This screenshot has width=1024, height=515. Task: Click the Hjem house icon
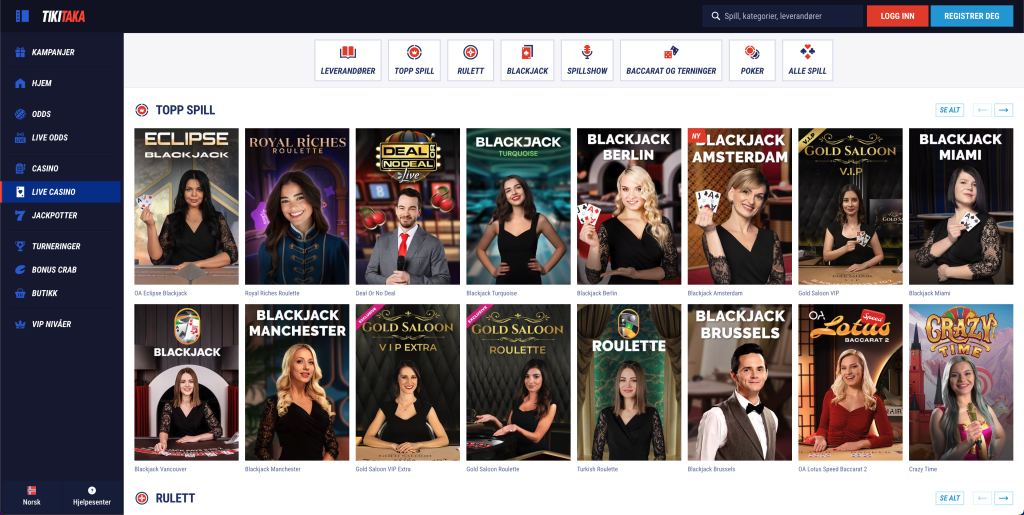(x=20, y=83)
